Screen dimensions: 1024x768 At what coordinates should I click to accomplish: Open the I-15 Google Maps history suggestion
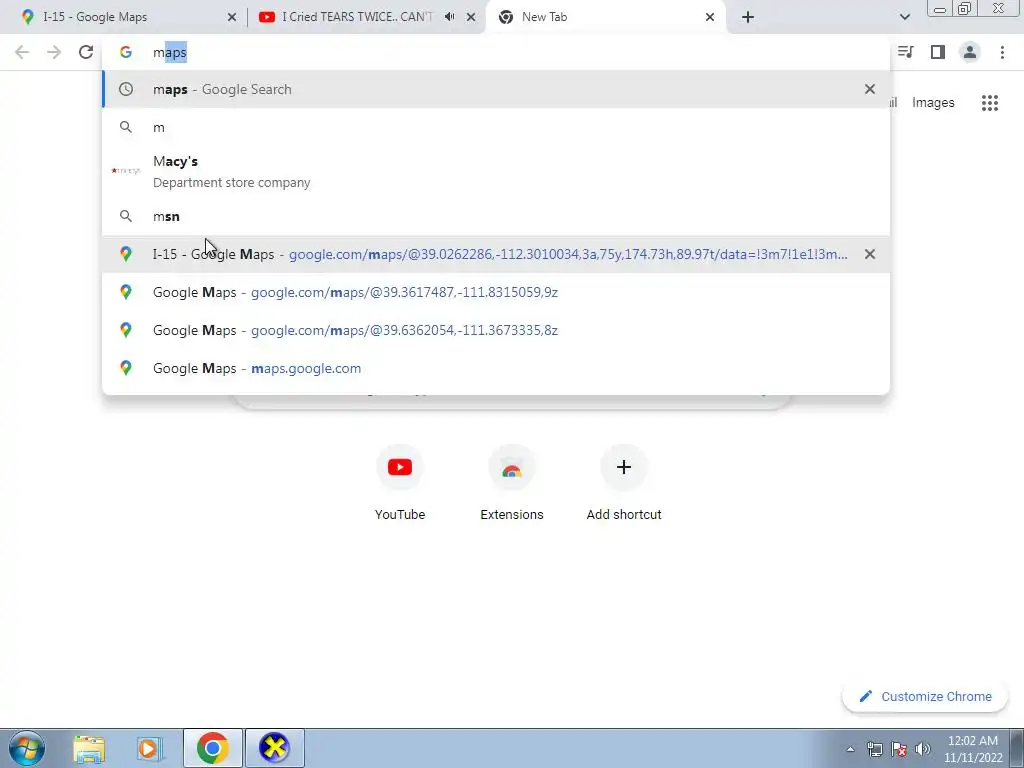[496, 254]
